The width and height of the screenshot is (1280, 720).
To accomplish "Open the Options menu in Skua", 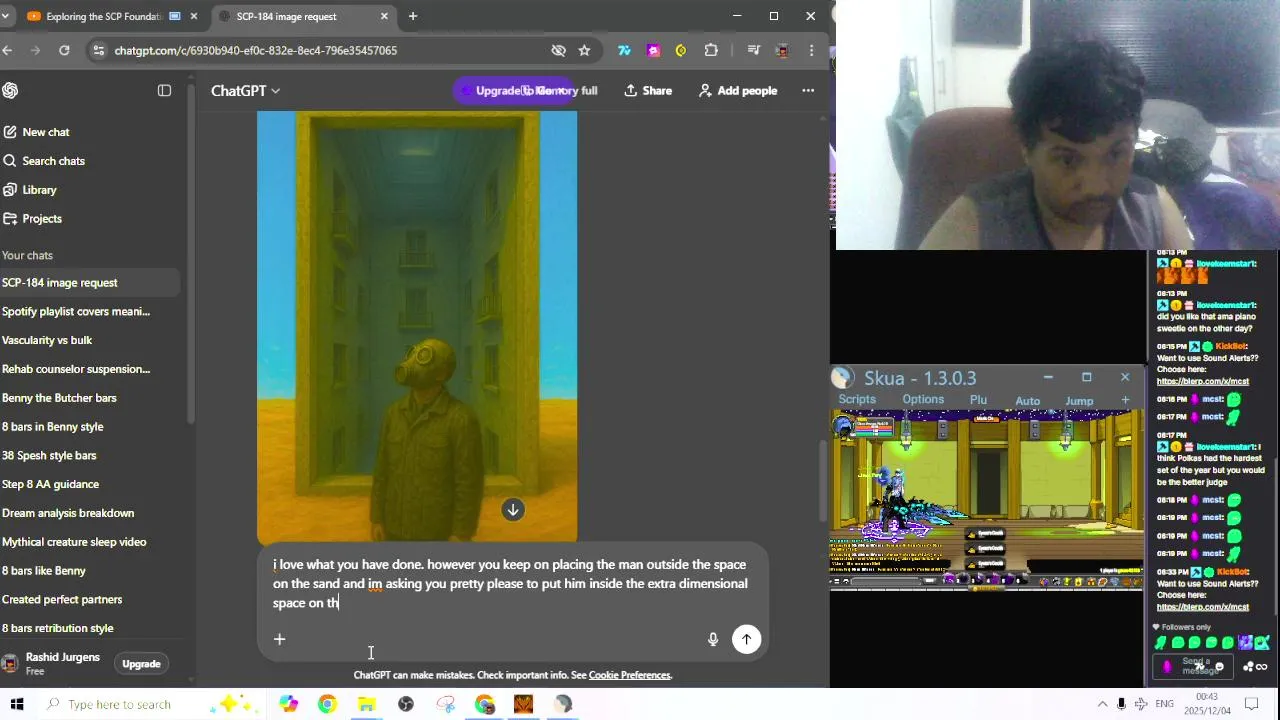I will coord(923,399).
